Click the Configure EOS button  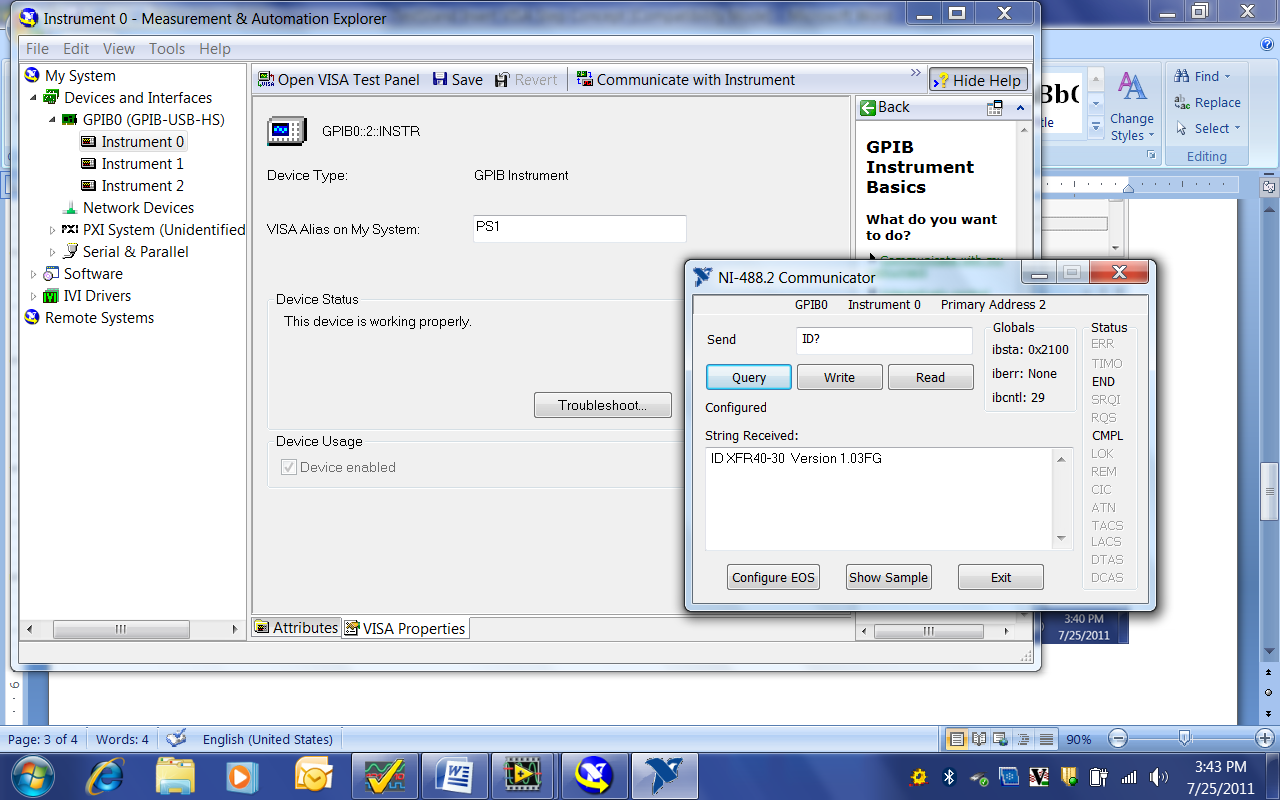(x=773, y=577)
